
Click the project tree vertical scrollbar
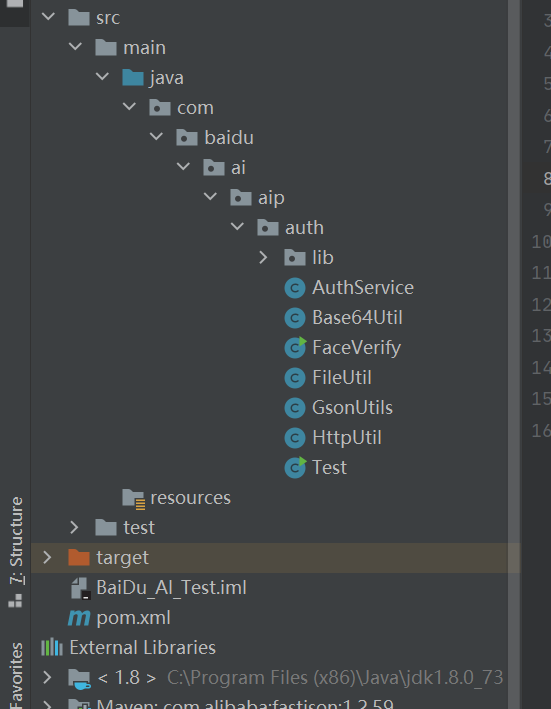click(513, 354)
